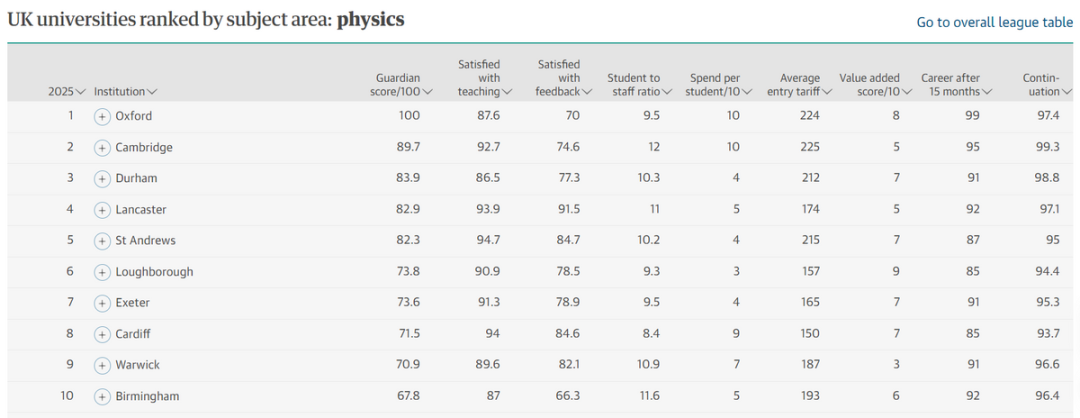The image size is (1080, 418).
Task: Expand the Cardiff row plus icon
Action: tap(101, 334)
